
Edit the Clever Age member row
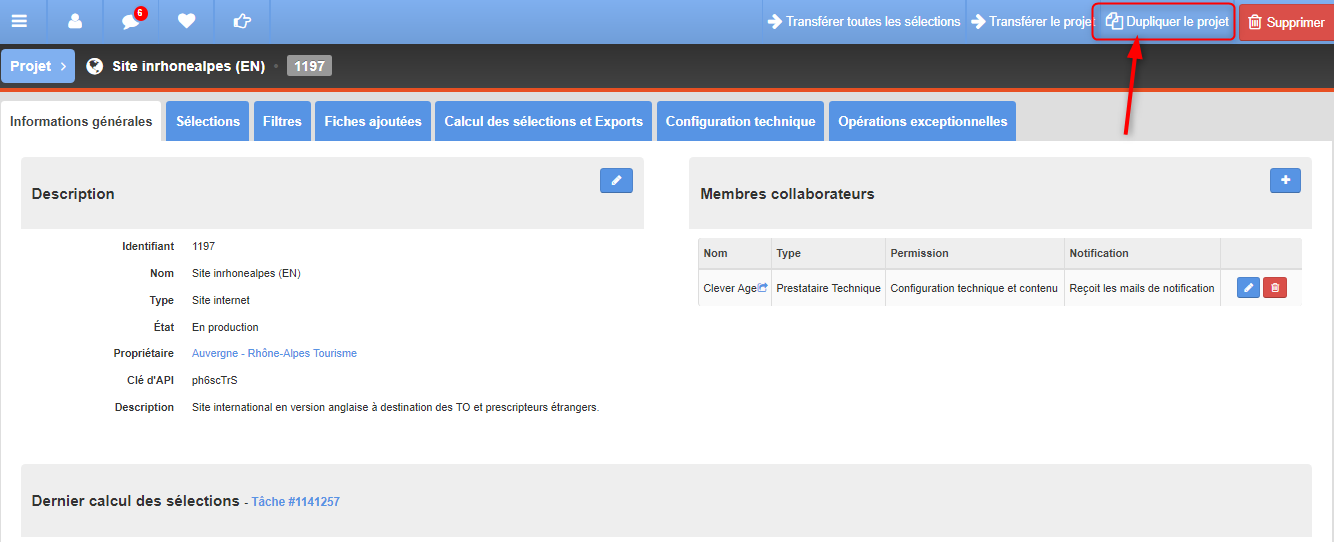[1248, 288]
